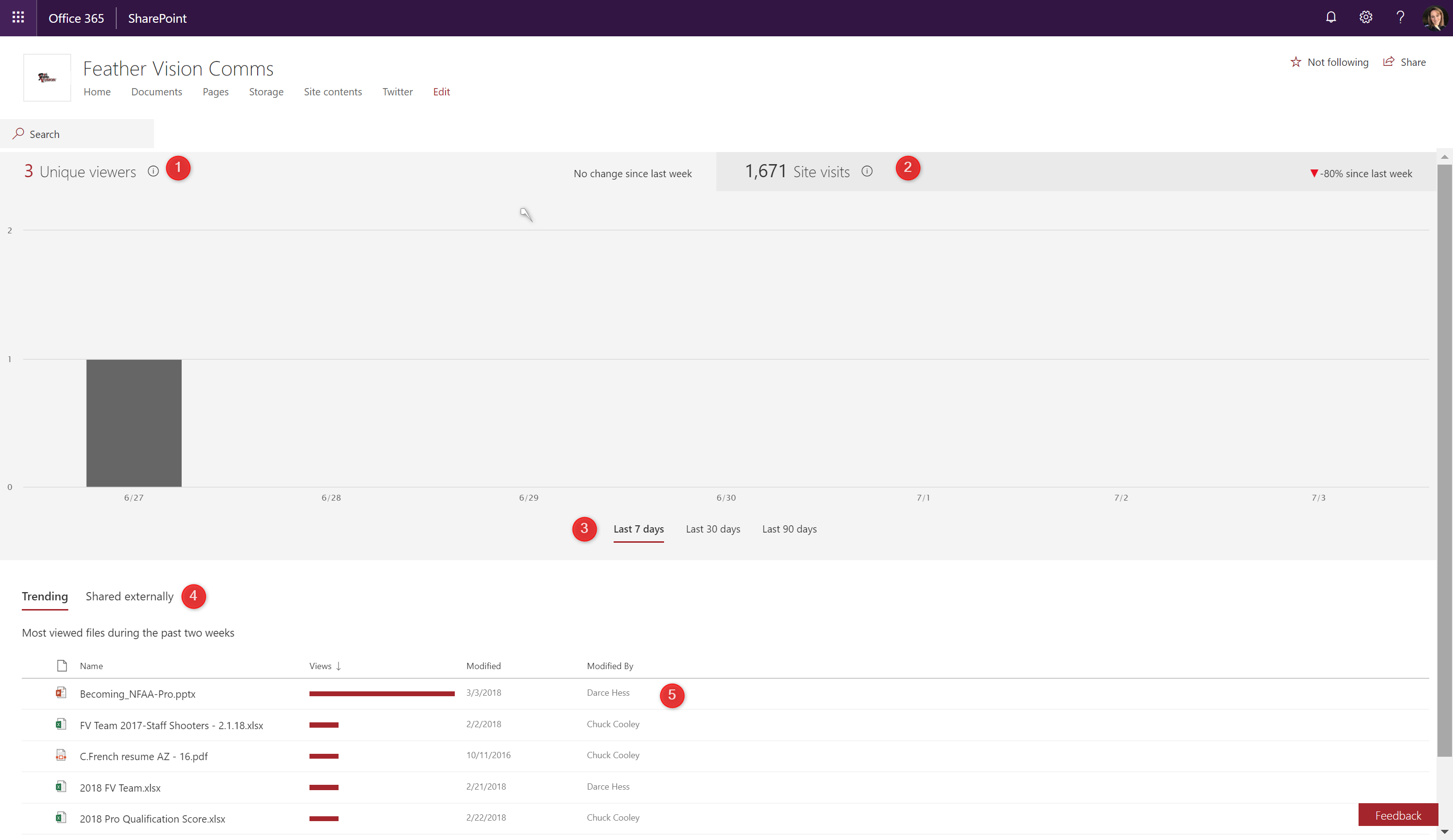Select the Last 7 days range

tap(638, 529)
